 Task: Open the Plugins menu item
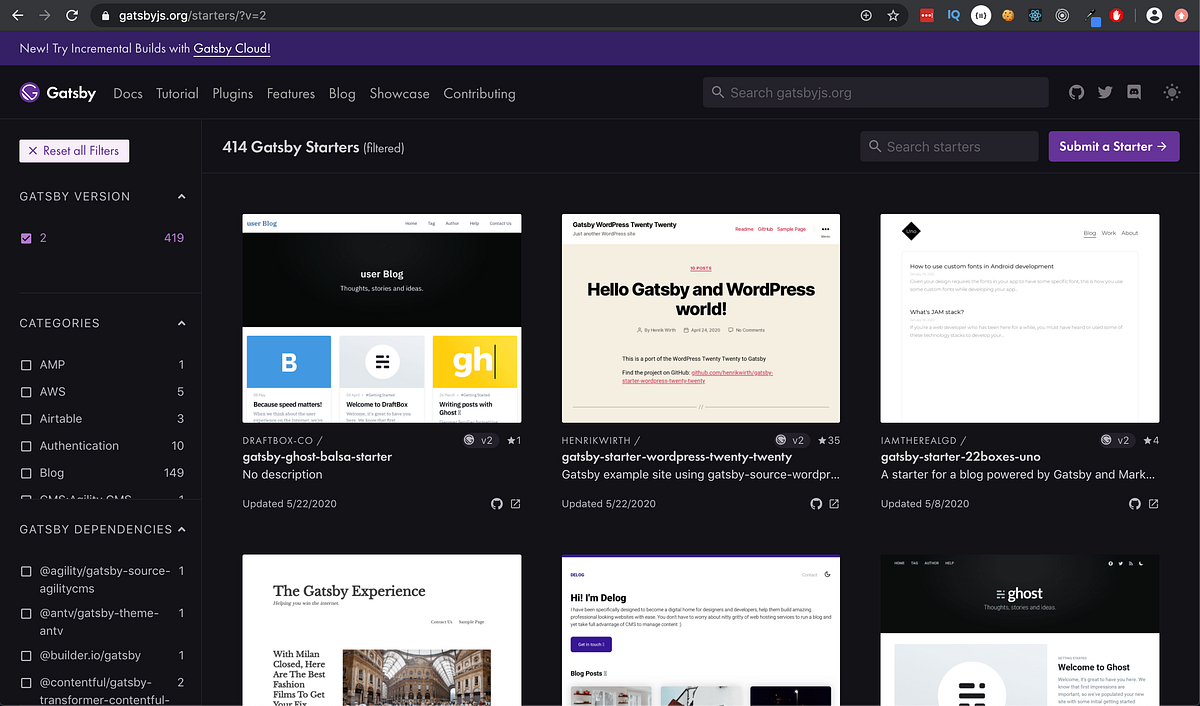pyautogui.click(x=232, y=93)
